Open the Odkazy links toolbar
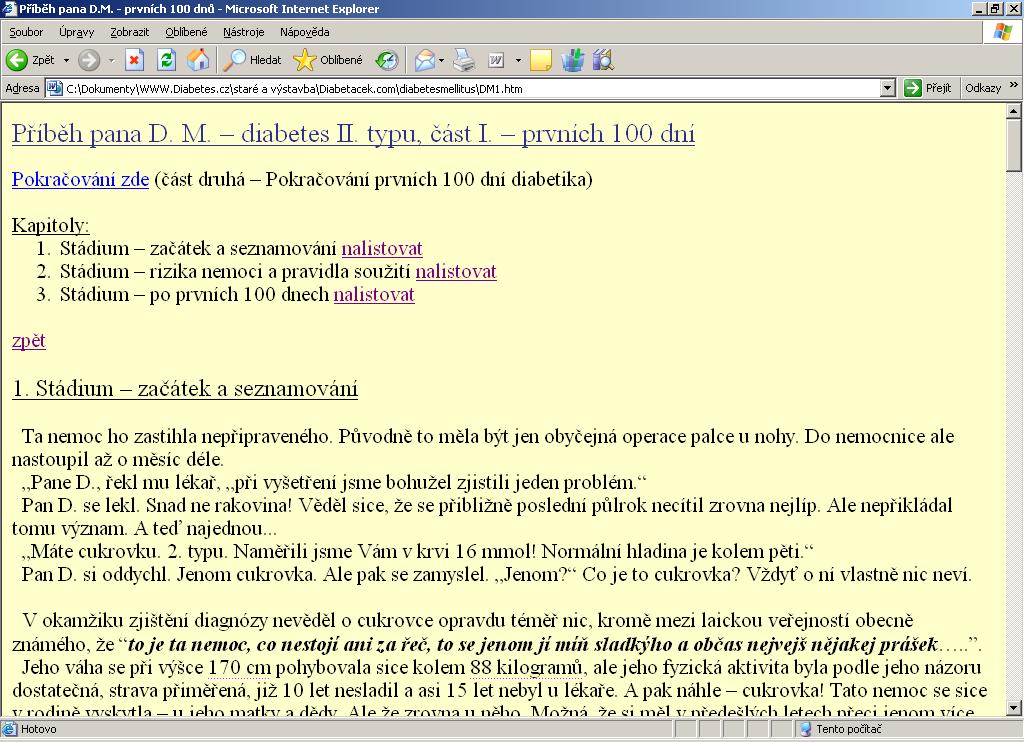1024x742 pixels. click(x=983, y=88)
